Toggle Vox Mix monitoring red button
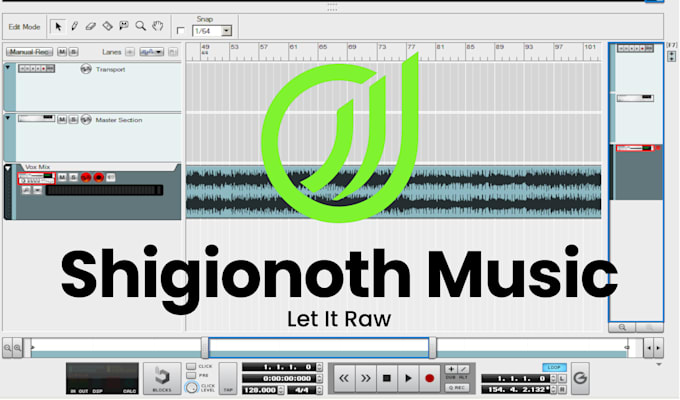Image resolution: width=680 pixels, height=400 pixels. pos(86,177)
